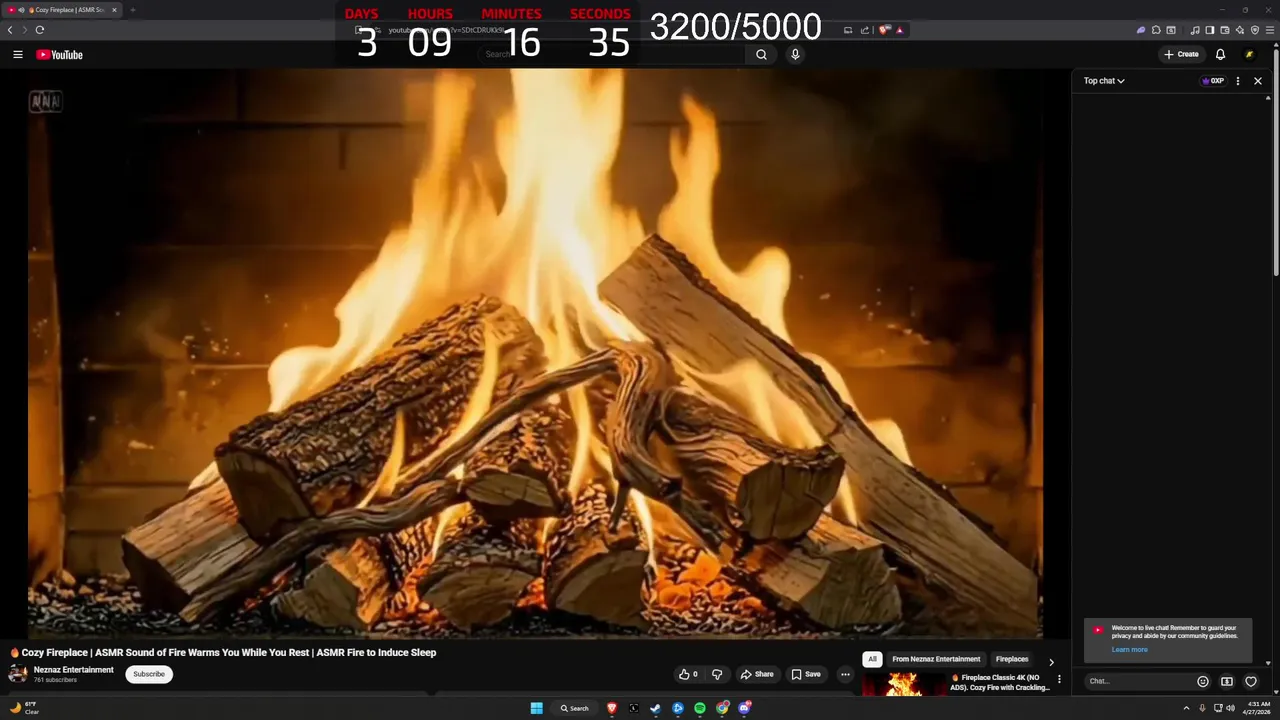Like the Cozy Fireplace video

[688, 674]
